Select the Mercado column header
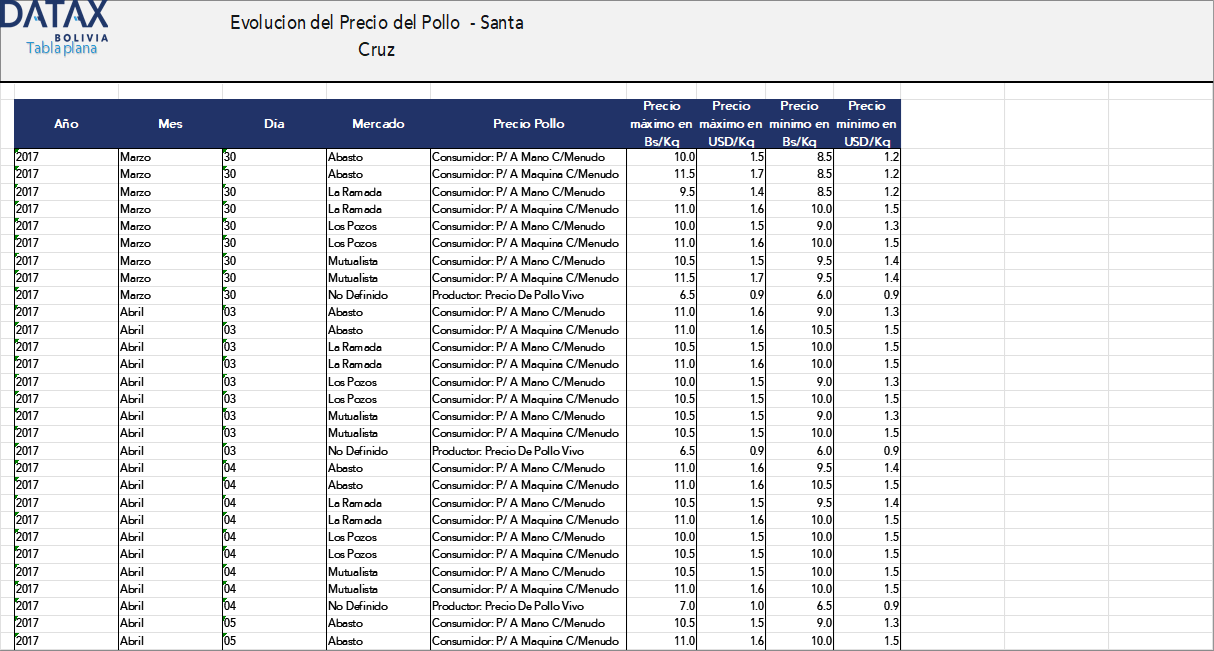Image resolution: width=1214 pixels, height=651 pixels. [x=378, y=124]
